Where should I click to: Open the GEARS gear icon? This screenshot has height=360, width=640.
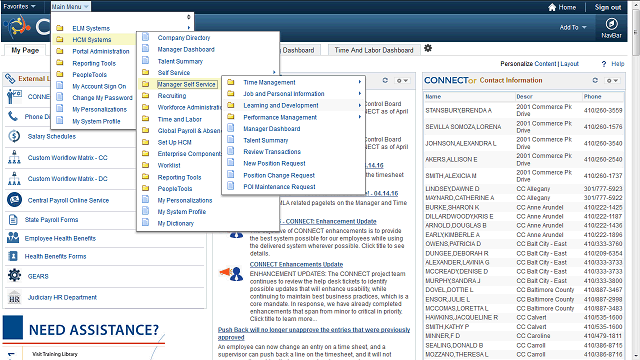coord(14,276)
